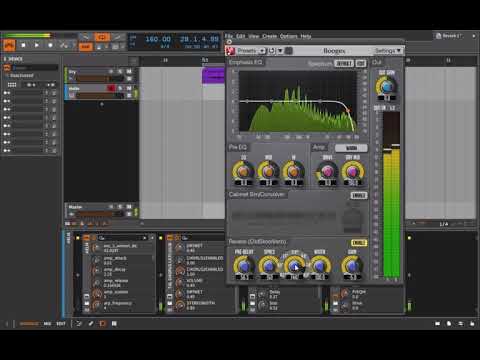Stop playback in the transport
The image size is (480, 360).
tap(23, 45)
